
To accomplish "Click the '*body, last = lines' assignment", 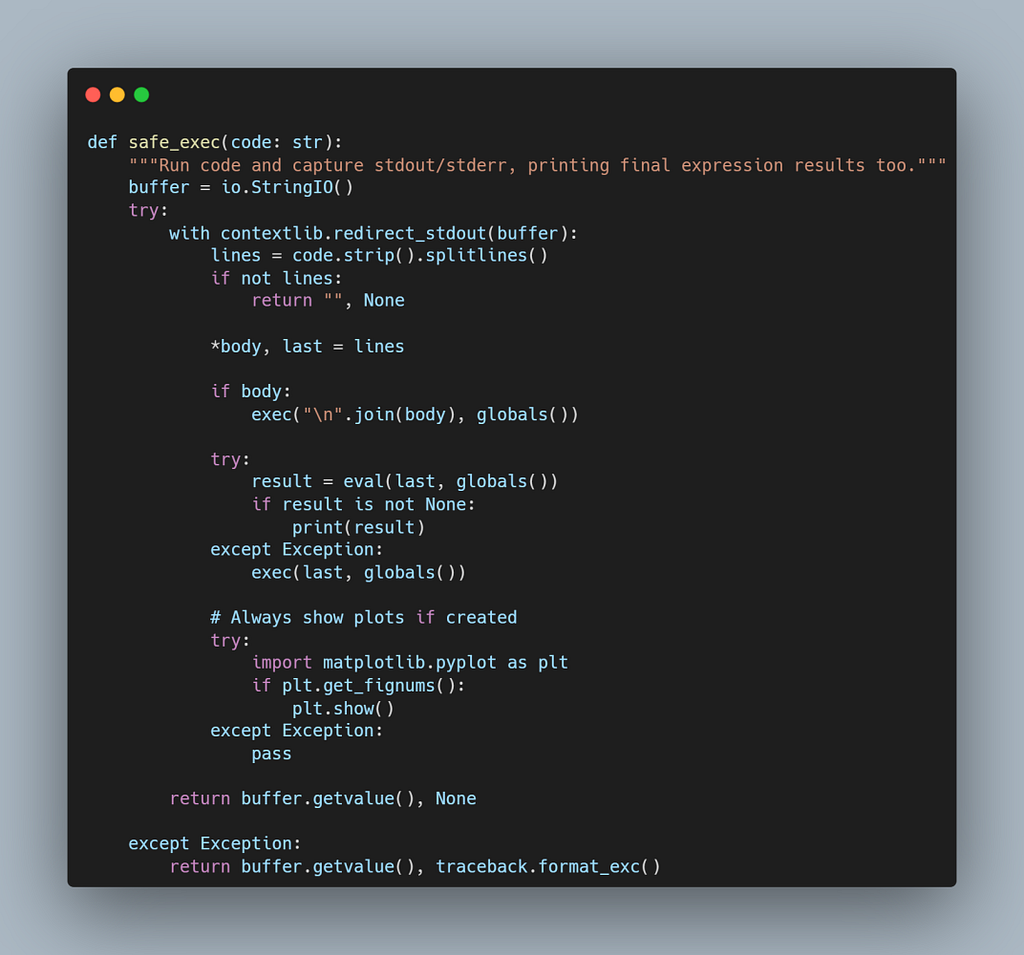I will coord(308,346).
